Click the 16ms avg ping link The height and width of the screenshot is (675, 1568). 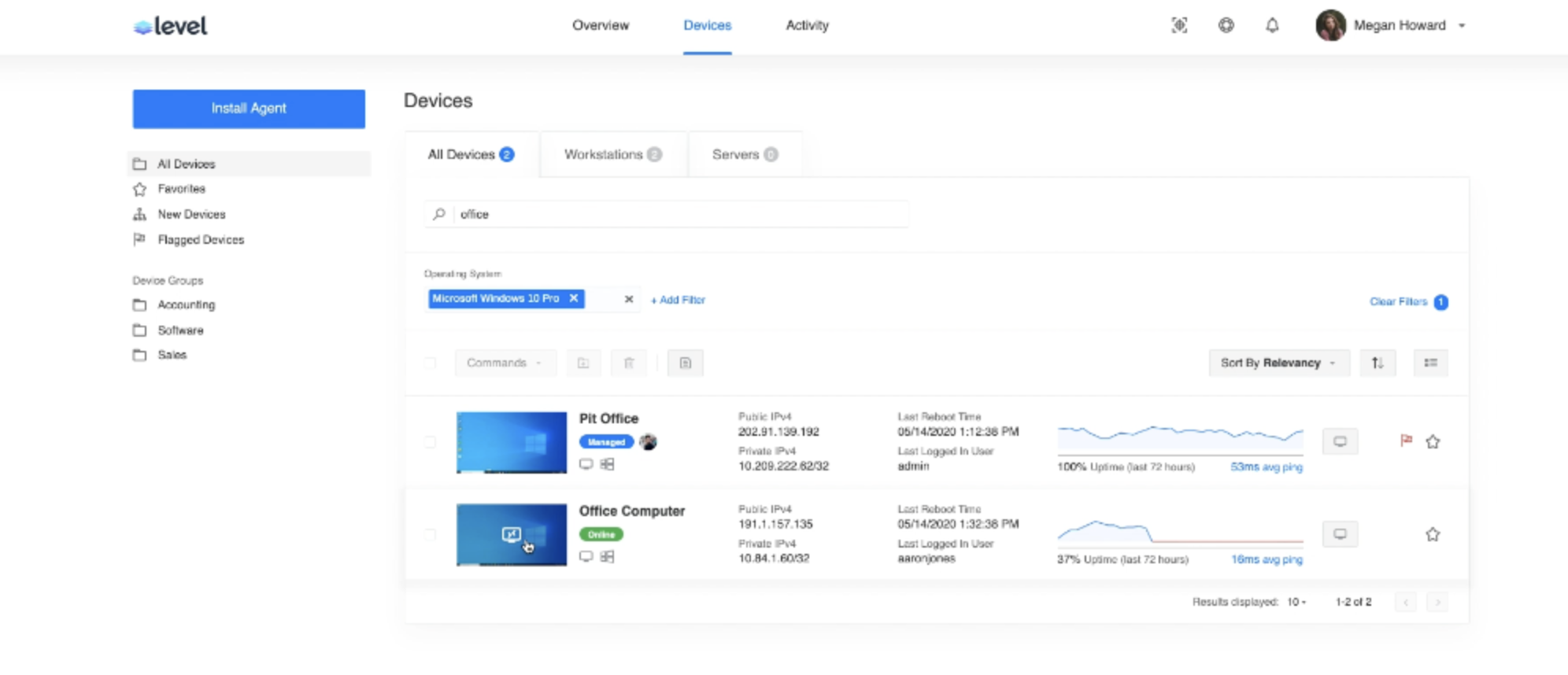pyautogui.click(x=1267, y=559)
